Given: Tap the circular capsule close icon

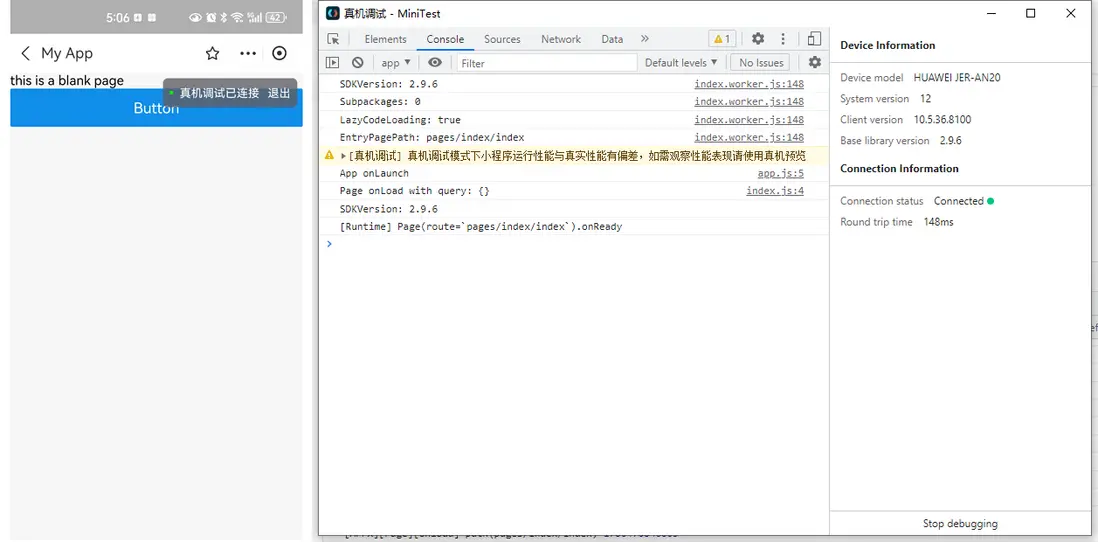Looking at the screenshot, I should 279,53.
